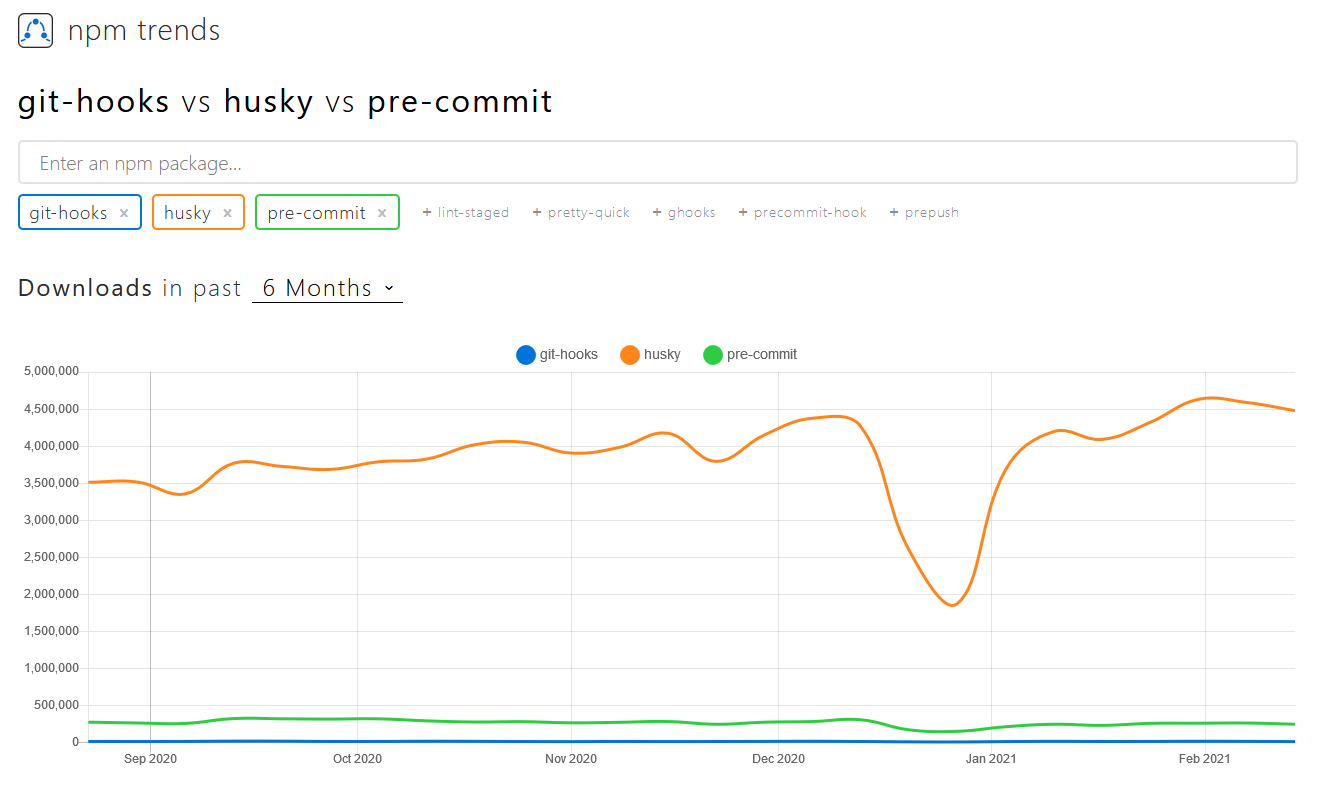Click the '2,500,000' y-axis label

tap(51, 557)
